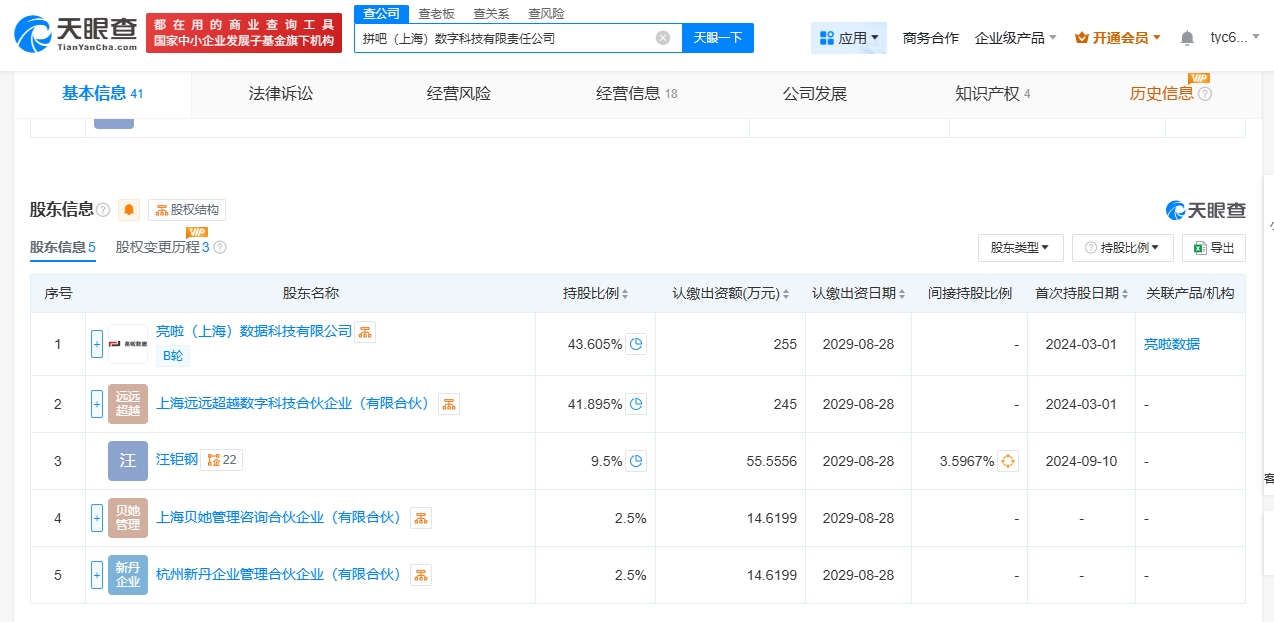Screen dimensions: 1274x622
Task: Expand row 2 上海远远超越 shareholder details
Action: (x=97, y=404)
